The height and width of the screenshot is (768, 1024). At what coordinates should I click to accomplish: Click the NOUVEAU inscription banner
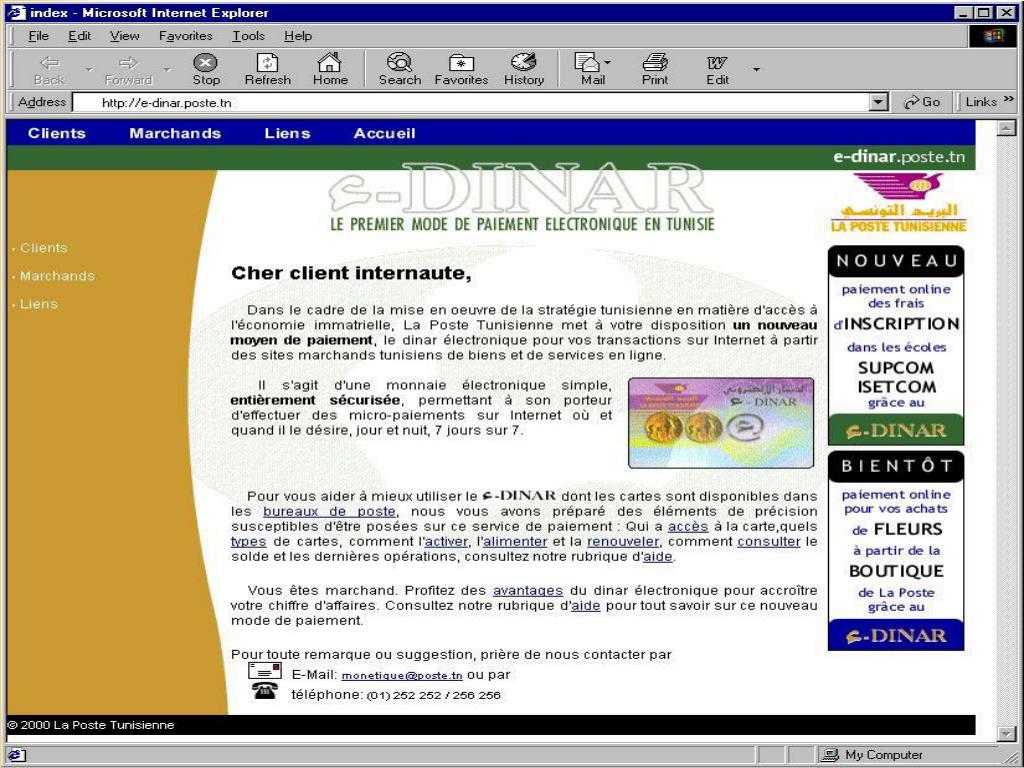coord(896,345)
